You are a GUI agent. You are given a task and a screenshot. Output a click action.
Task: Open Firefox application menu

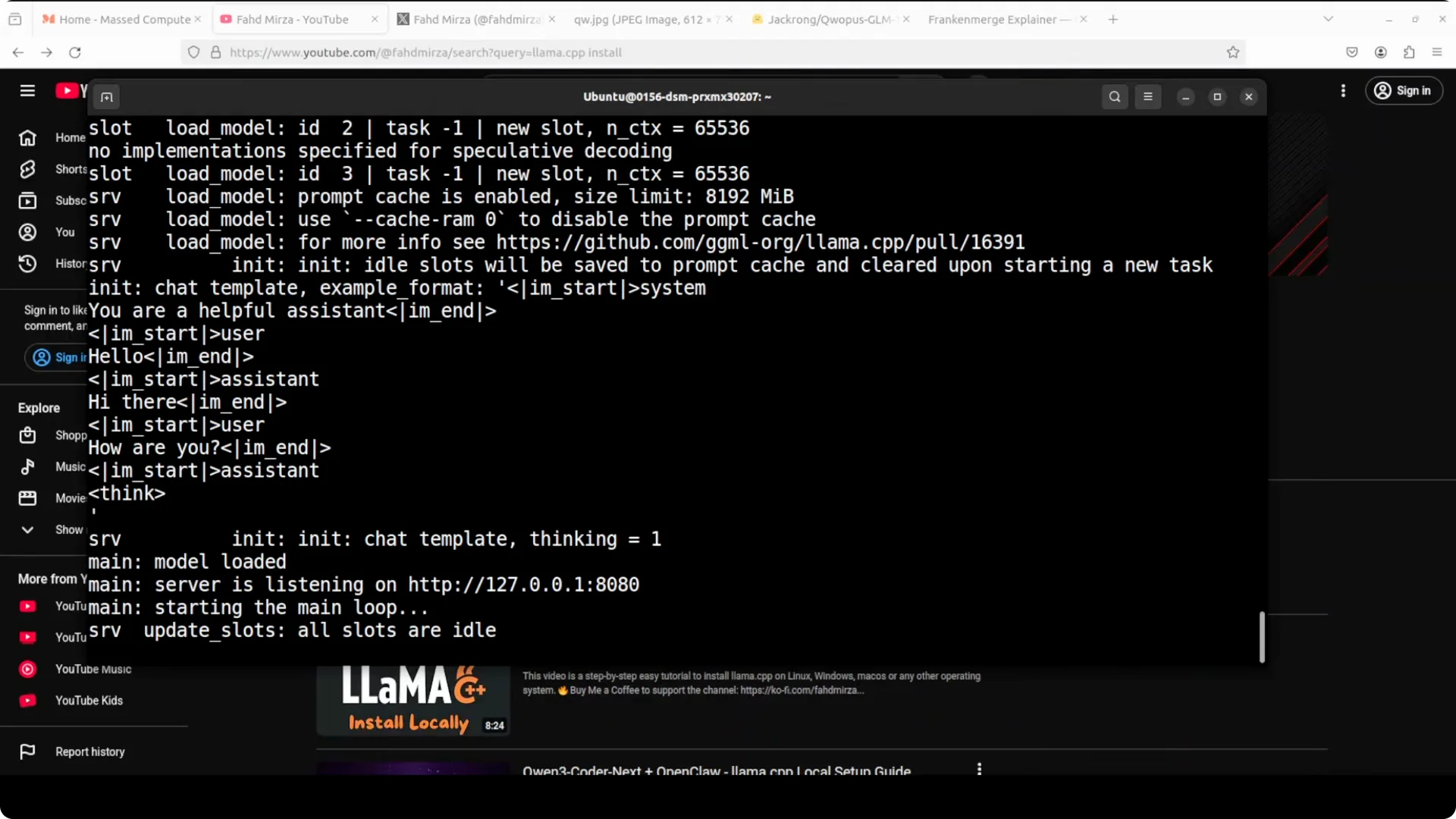click(x=1437, y=52)
